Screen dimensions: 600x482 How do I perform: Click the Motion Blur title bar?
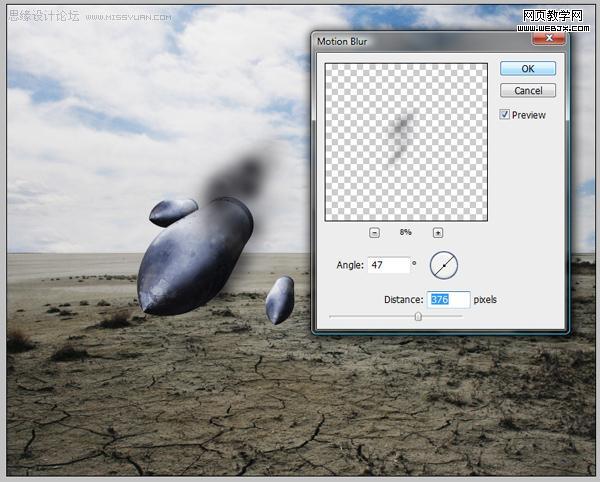click(423, 41)
